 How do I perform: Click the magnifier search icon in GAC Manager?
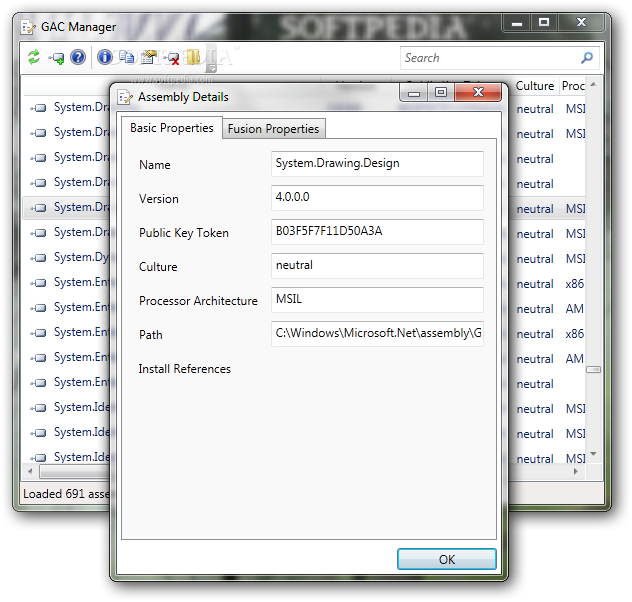[x=587, y=58]
